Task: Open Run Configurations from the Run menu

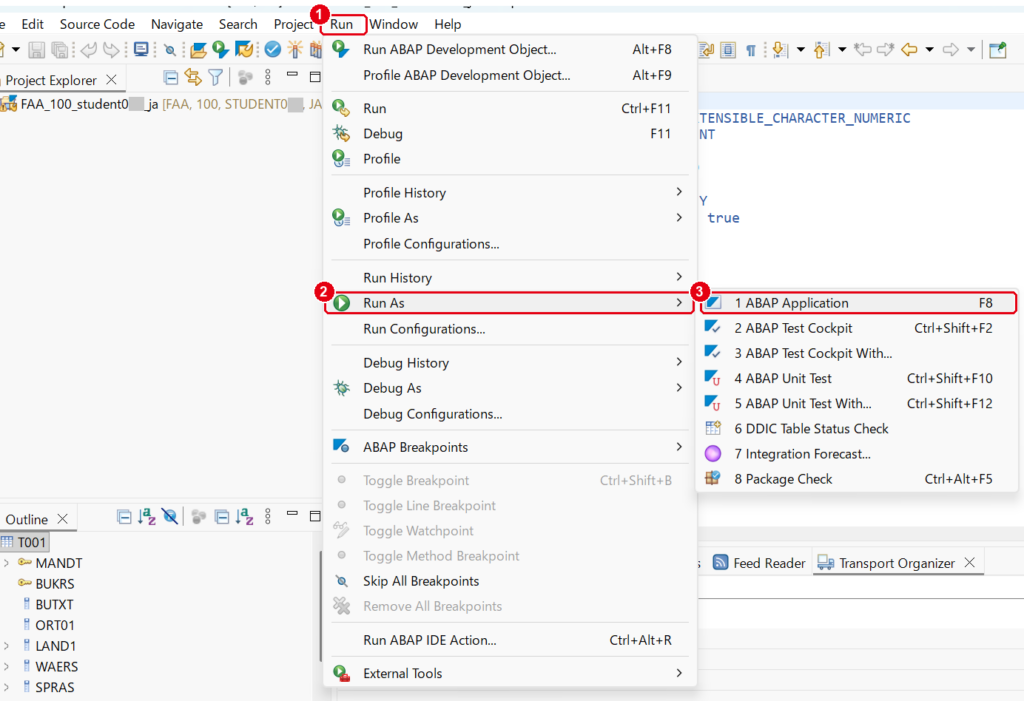Action: (509, 329)
